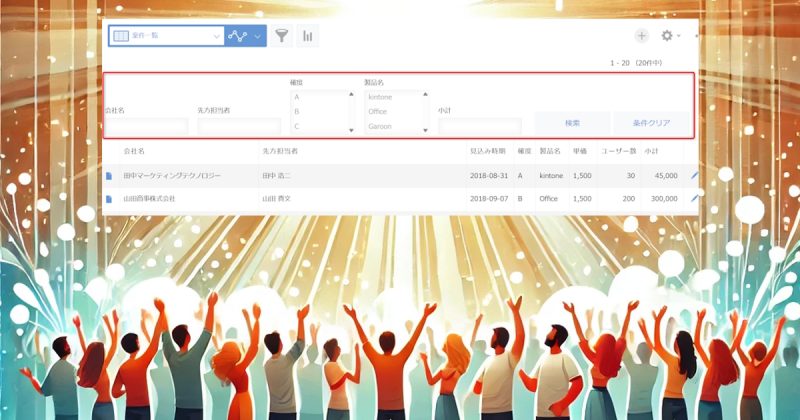Add a new record with plus icon
The height and width of the screenshot is (420, 800).
tap(641, 36)
